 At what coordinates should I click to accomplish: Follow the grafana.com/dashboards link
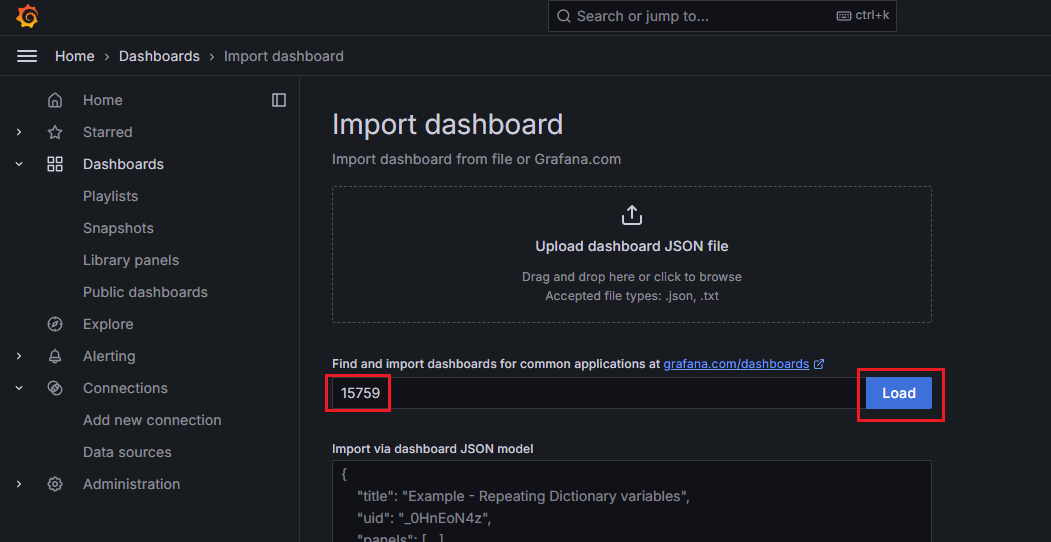[x=736, y=364]
